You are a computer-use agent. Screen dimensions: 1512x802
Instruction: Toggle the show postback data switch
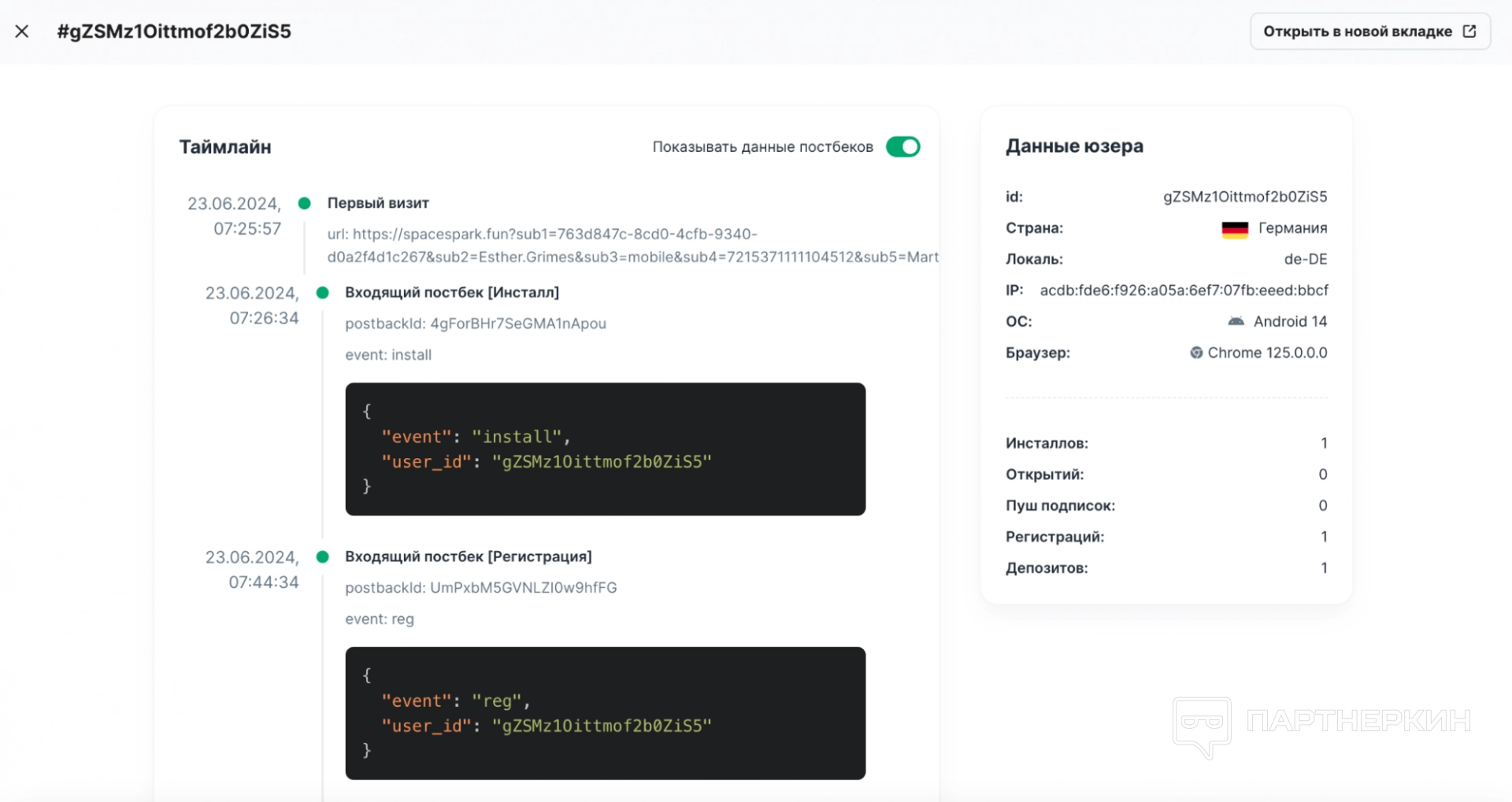tap(902, 147)
